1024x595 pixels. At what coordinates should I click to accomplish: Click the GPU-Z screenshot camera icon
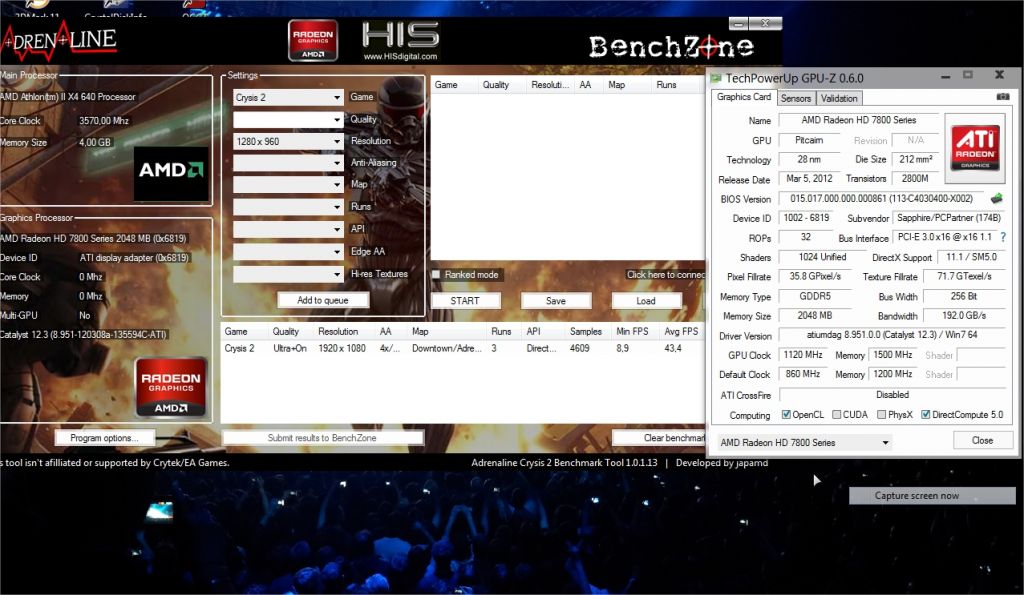(x=1002, y=97)
